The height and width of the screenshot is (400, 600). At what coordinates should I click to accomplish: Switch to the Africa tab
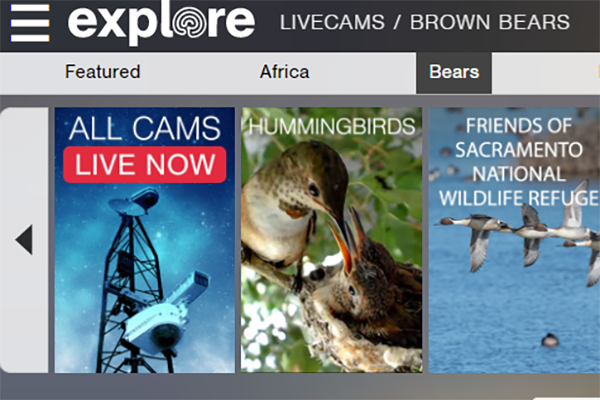point(284,72)
